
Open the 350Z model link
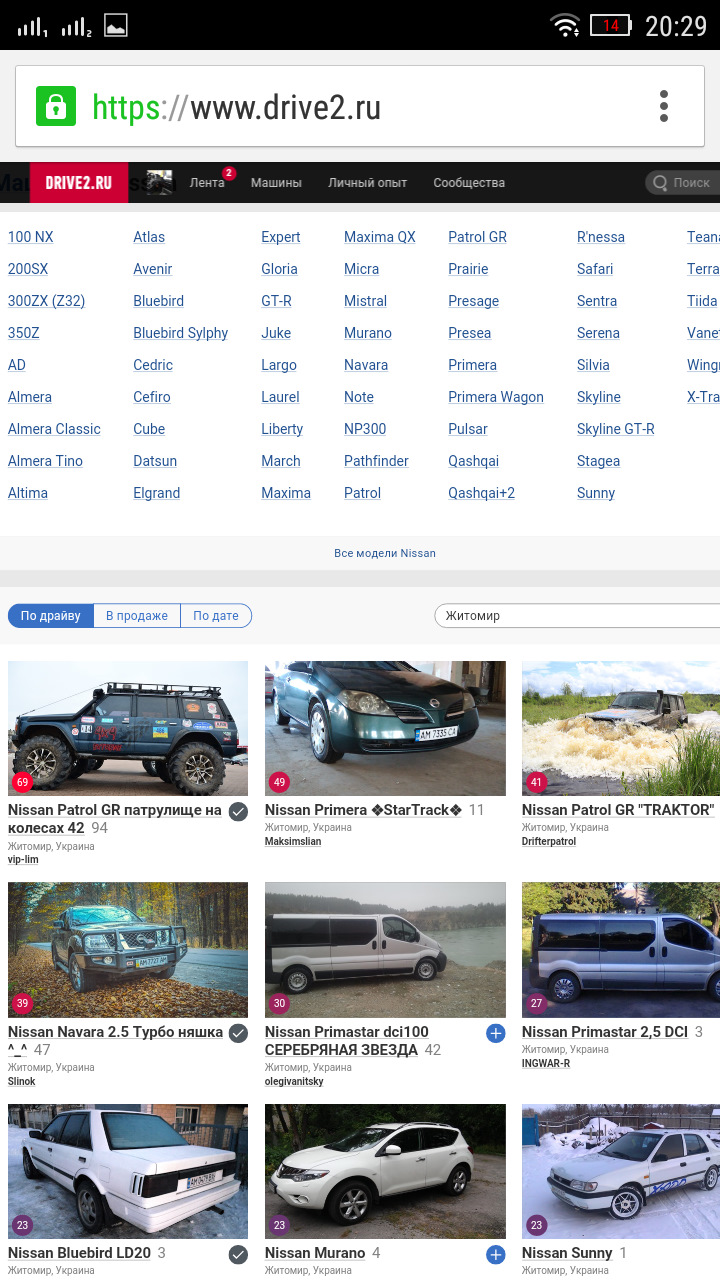[24, 333]
